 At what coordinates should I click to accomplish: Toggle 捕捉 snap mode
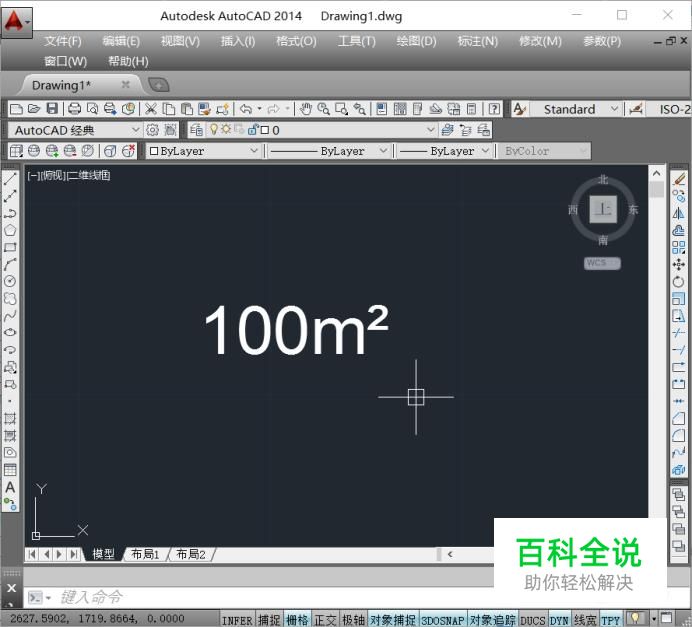(x=269, y=620)
